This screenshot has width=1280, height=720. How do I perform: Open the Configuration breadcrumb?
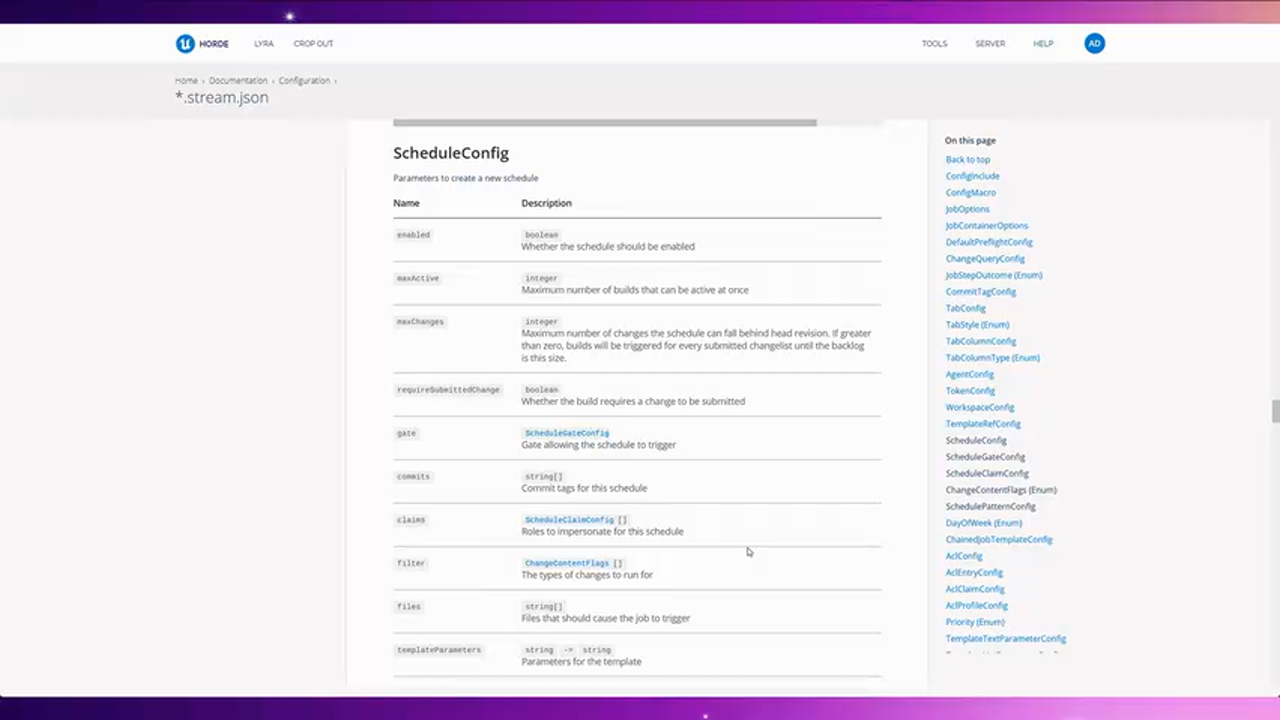click(304, 80)
